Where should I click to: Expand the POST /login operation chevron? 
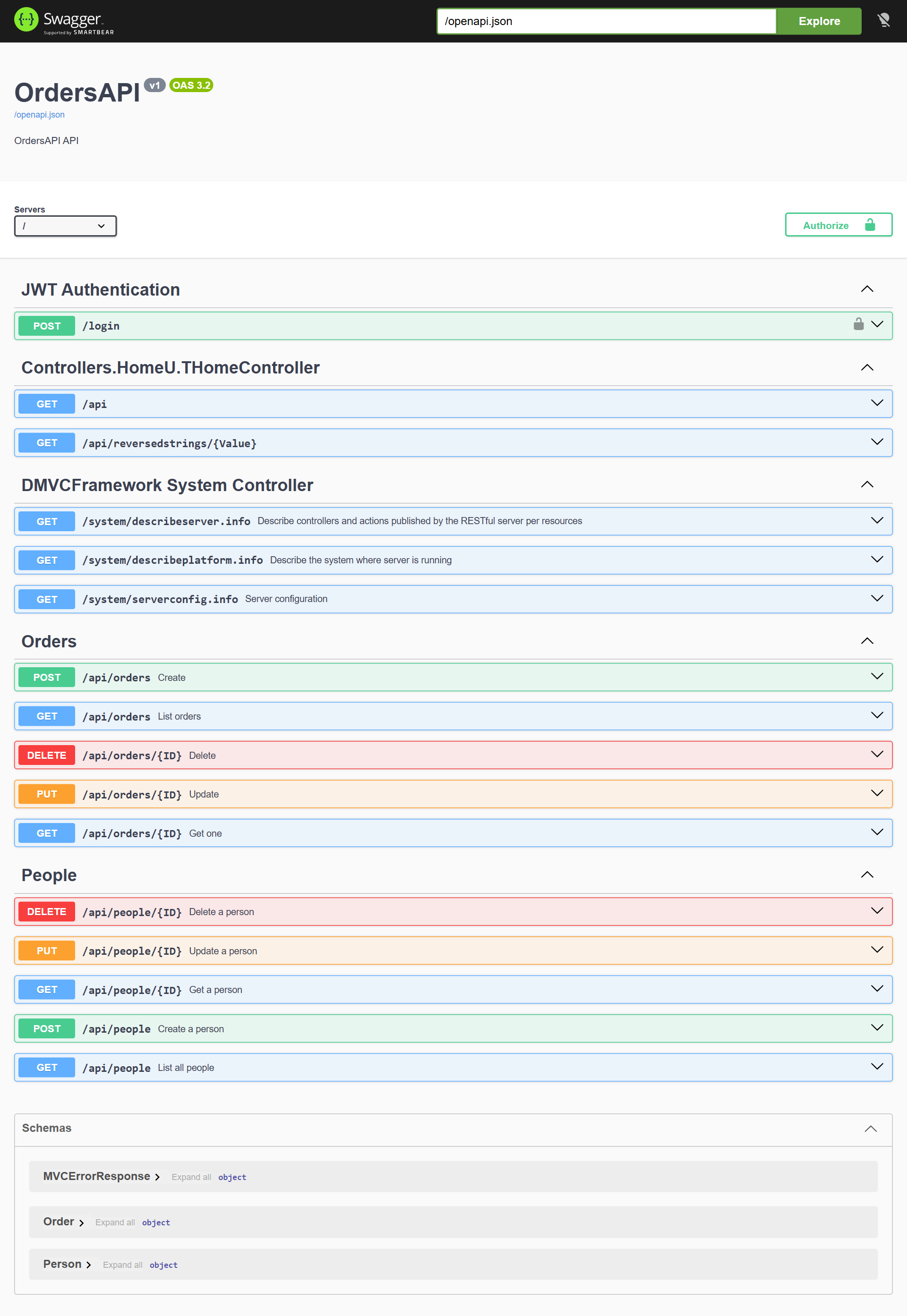click(x=877, y=324)
